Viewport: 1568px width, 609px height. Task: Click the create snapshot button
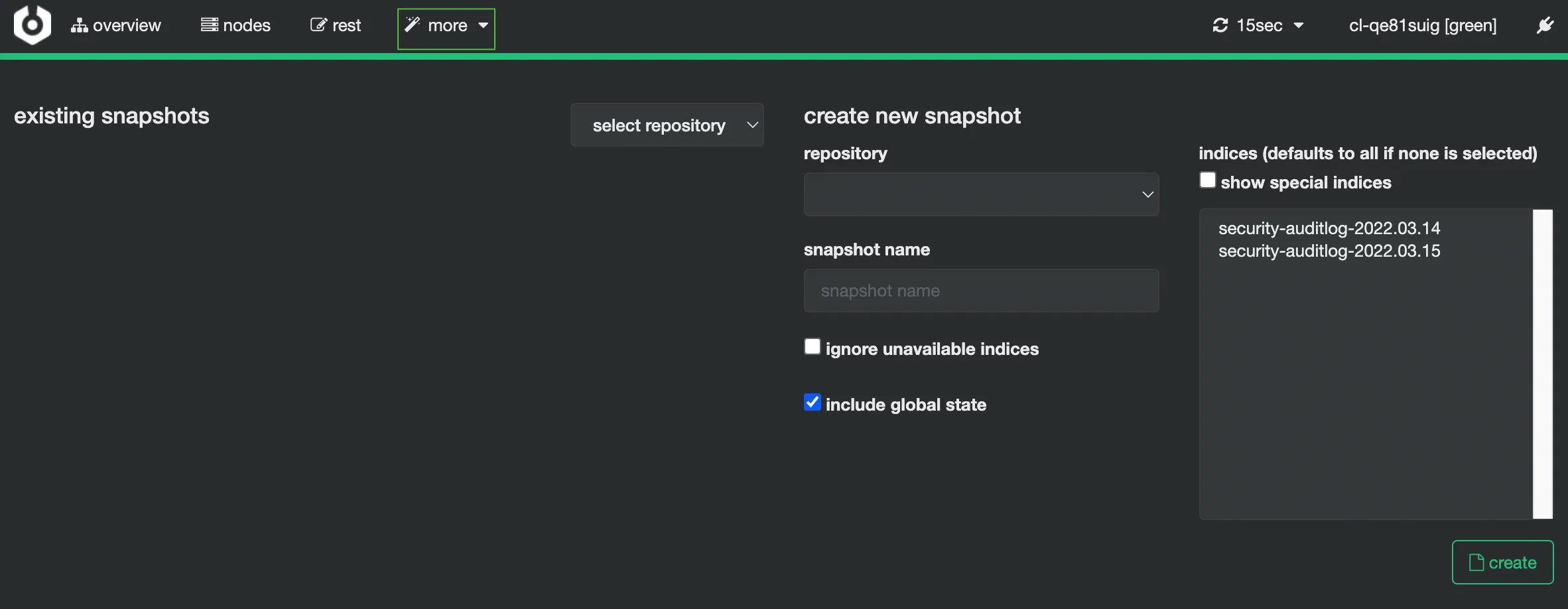click(x=1502, y=562)
